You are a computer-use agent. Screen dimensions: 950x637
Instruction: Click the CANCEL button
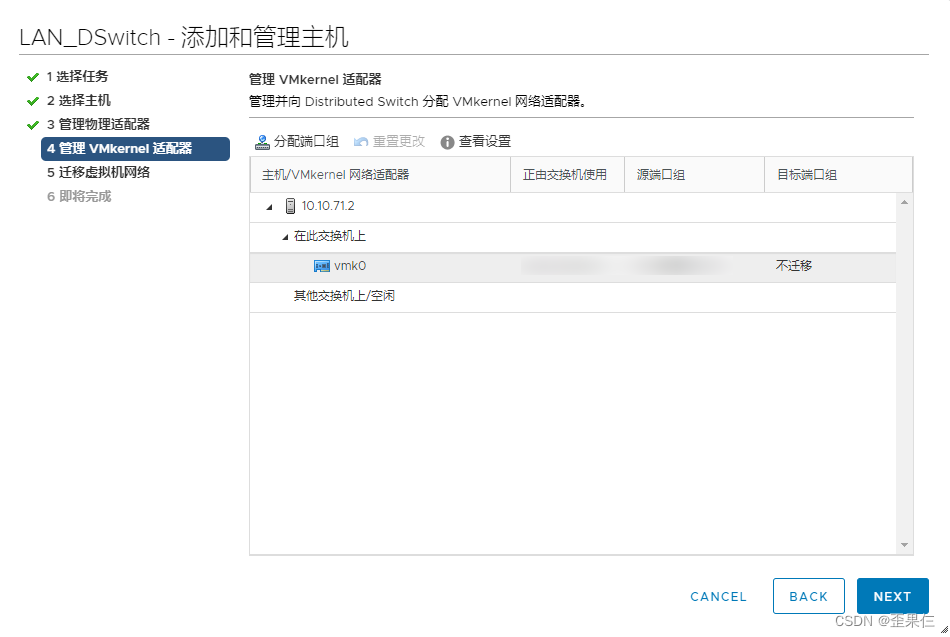click(x=718, y=596)
